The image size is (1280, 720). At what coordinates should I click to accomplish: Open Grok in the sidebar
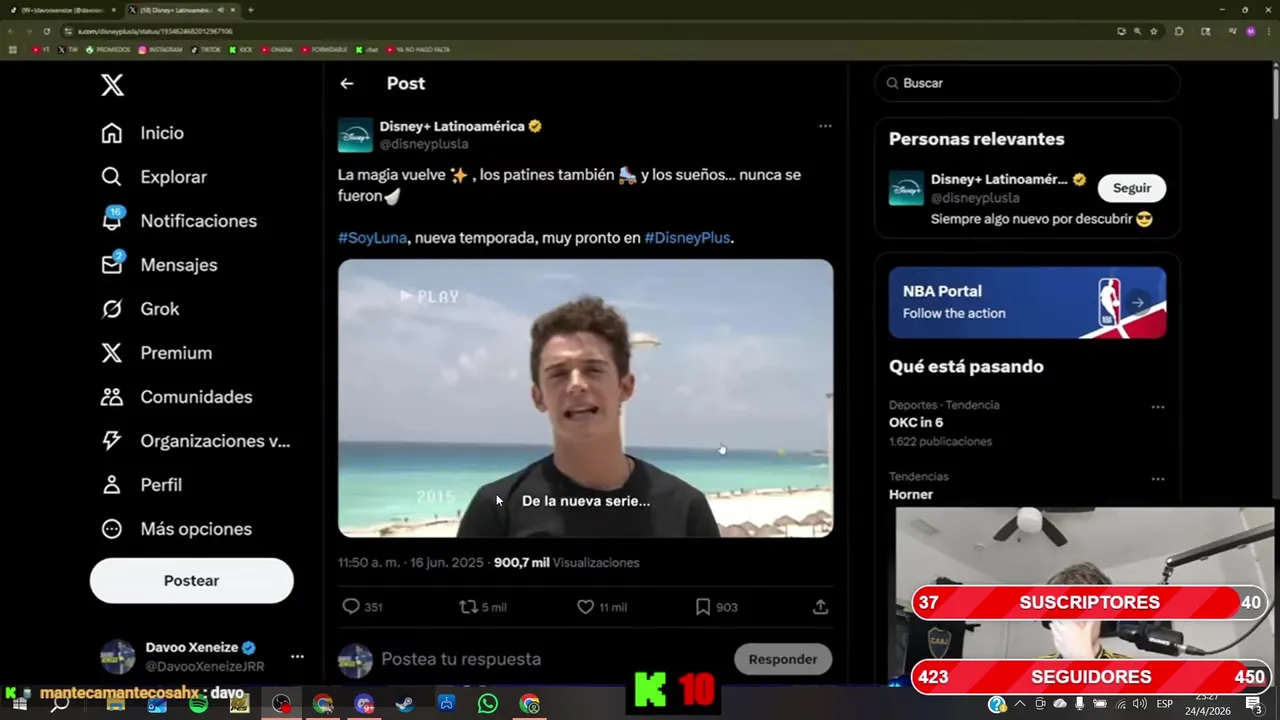[x=140, y=309]
